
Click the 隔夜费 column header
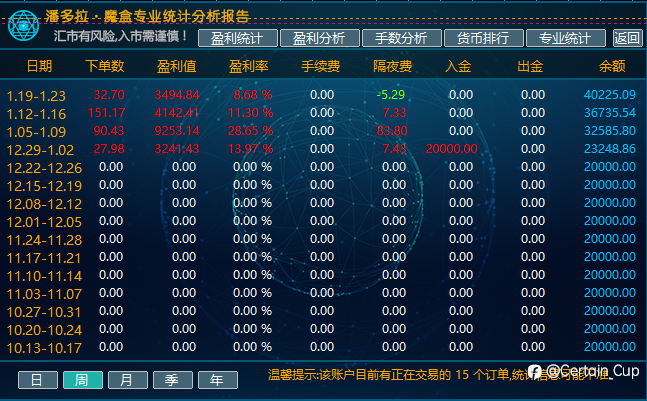click(x=392, y=66)
